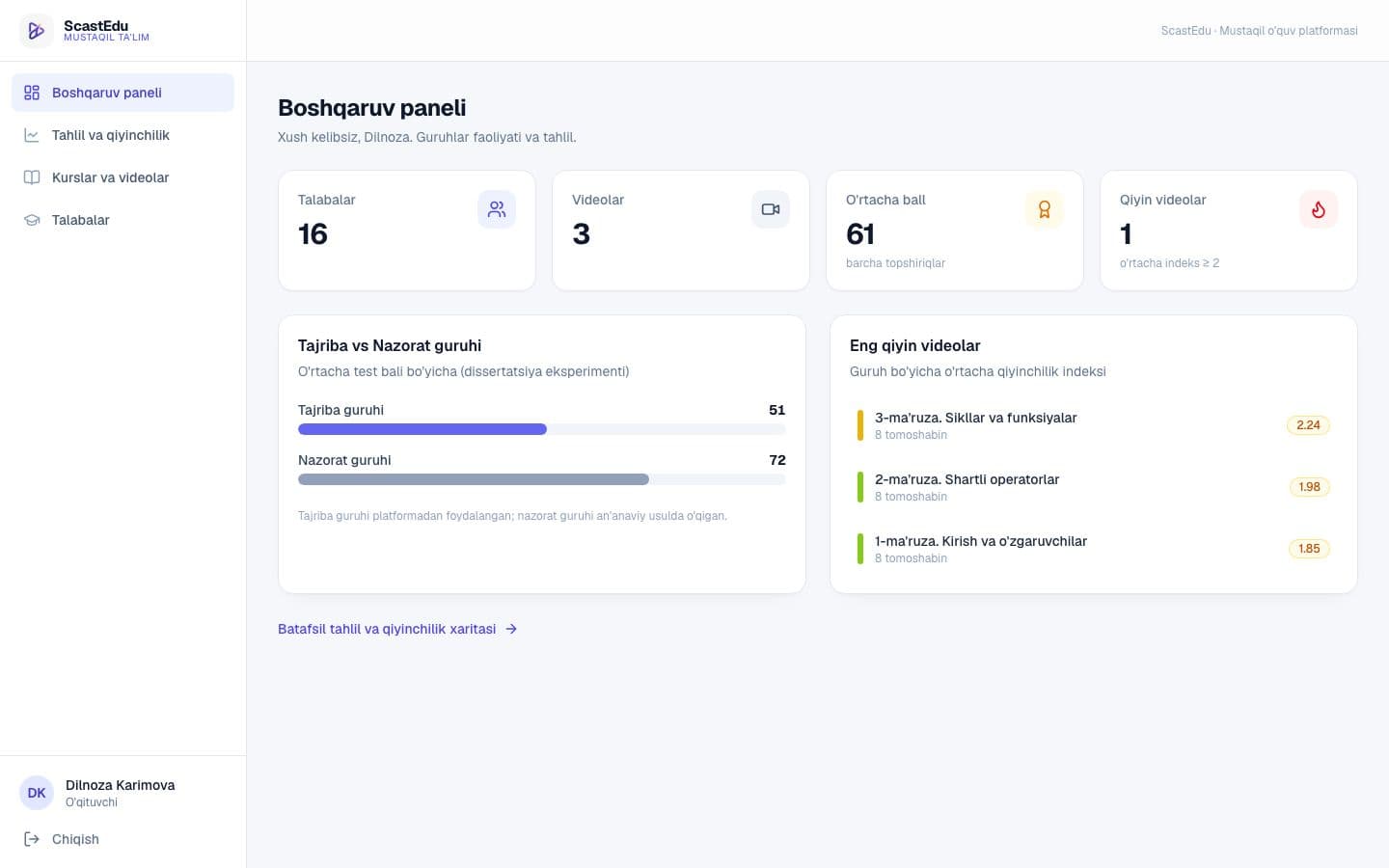
Task: Open 2-ma'ruza. Shartli operatorlar video
Action: (1094, 487)
